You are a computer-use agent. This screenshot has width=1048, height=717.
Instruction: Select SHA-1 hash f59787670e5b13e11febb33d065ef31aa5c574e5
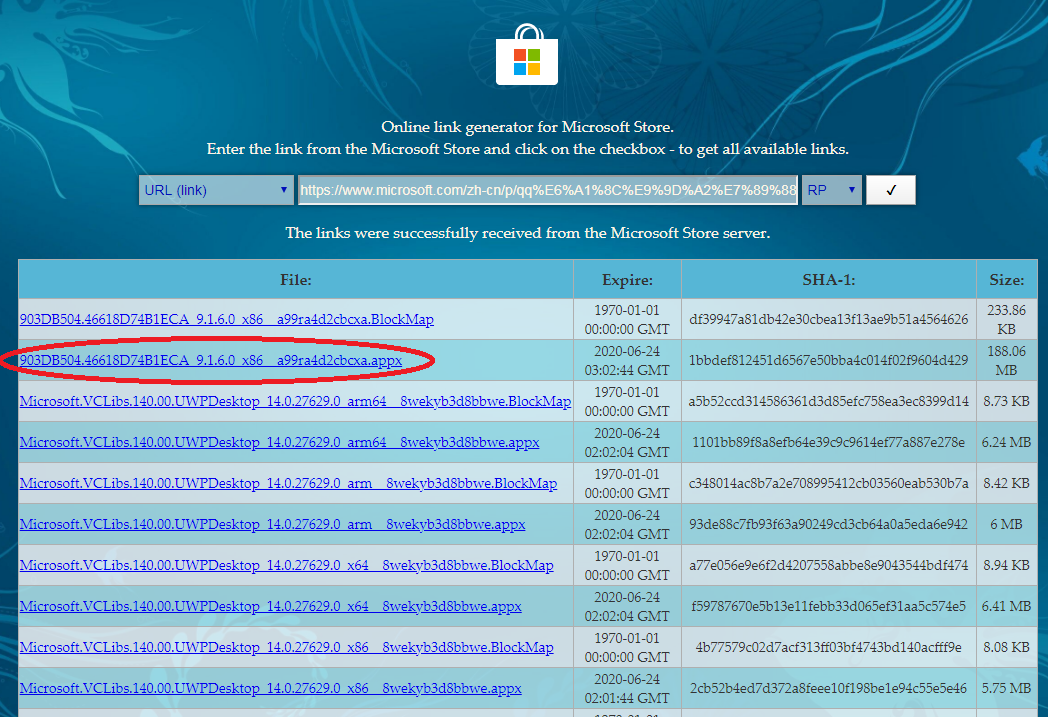pyautogui.click(x=829, y=606)
